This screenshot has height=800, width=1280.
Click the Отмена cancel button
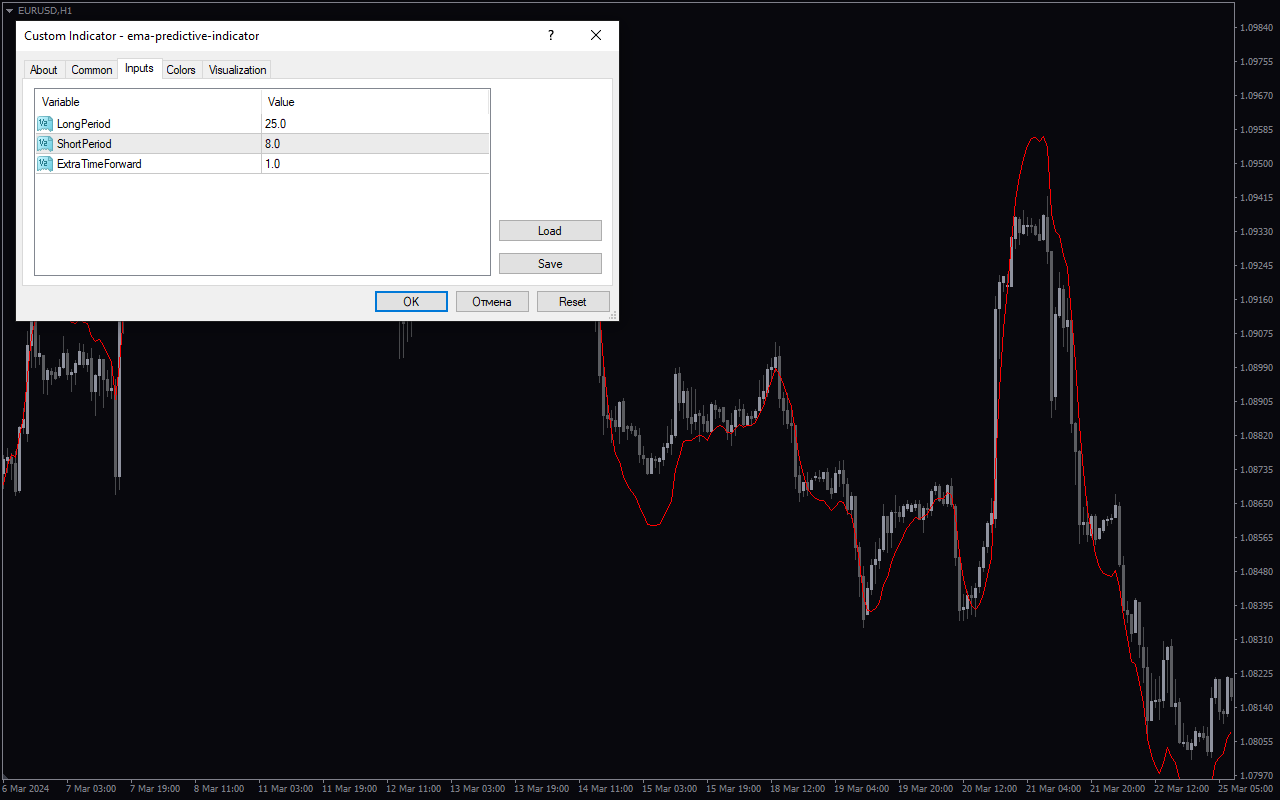coord(492,302)
